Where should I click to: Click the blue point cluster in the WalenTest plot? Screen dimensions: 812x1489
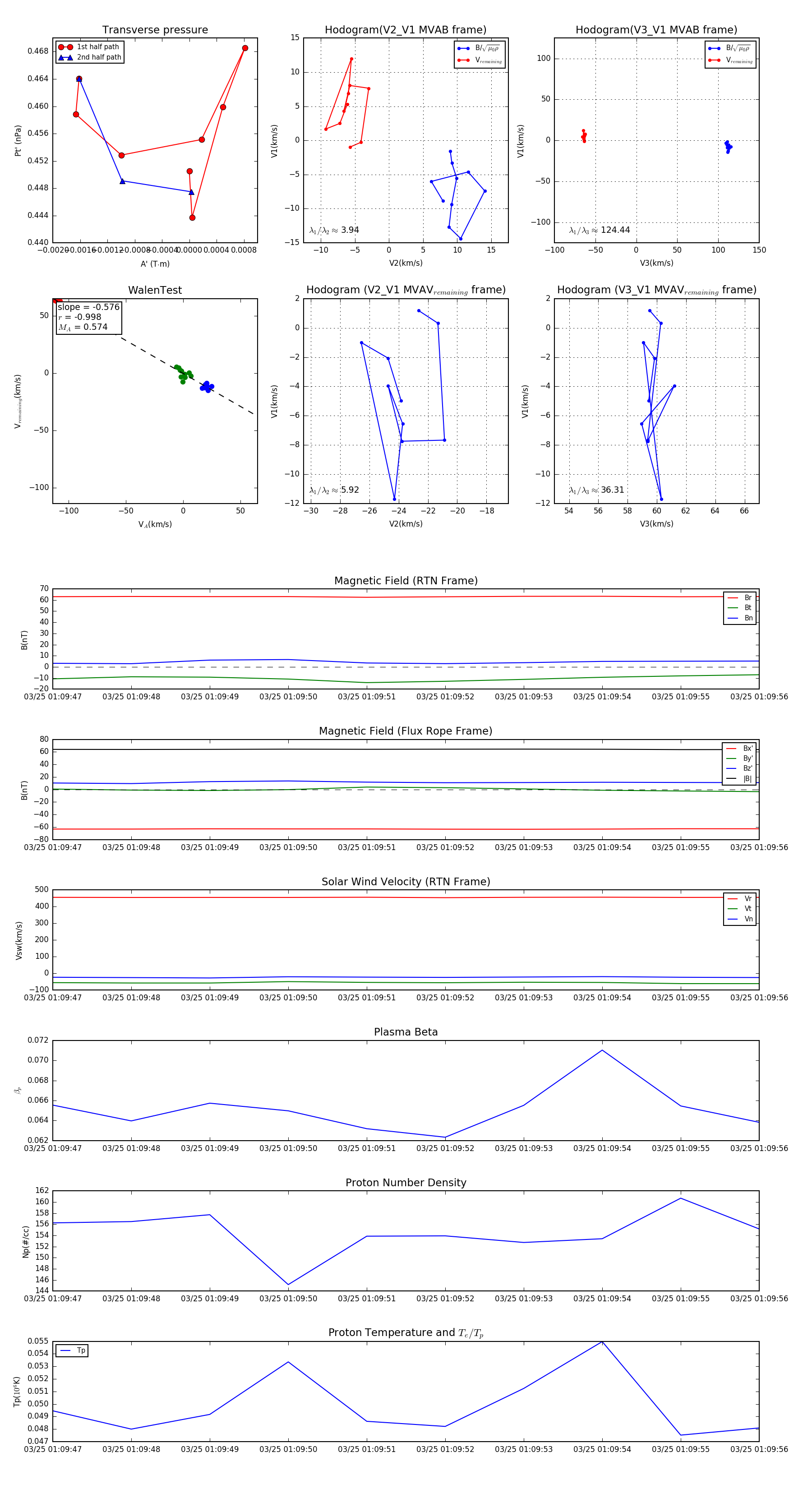click(x=206, y=387)
